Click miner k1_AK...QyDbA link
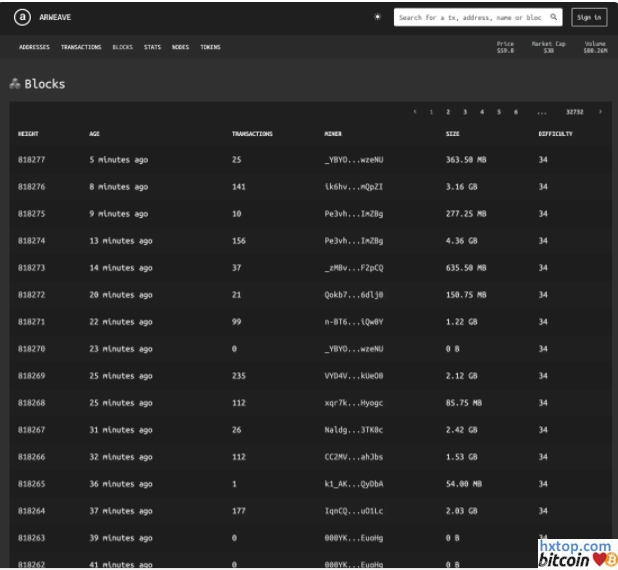The width and height of the screenshot is (618, 570). tap(353, 484)
